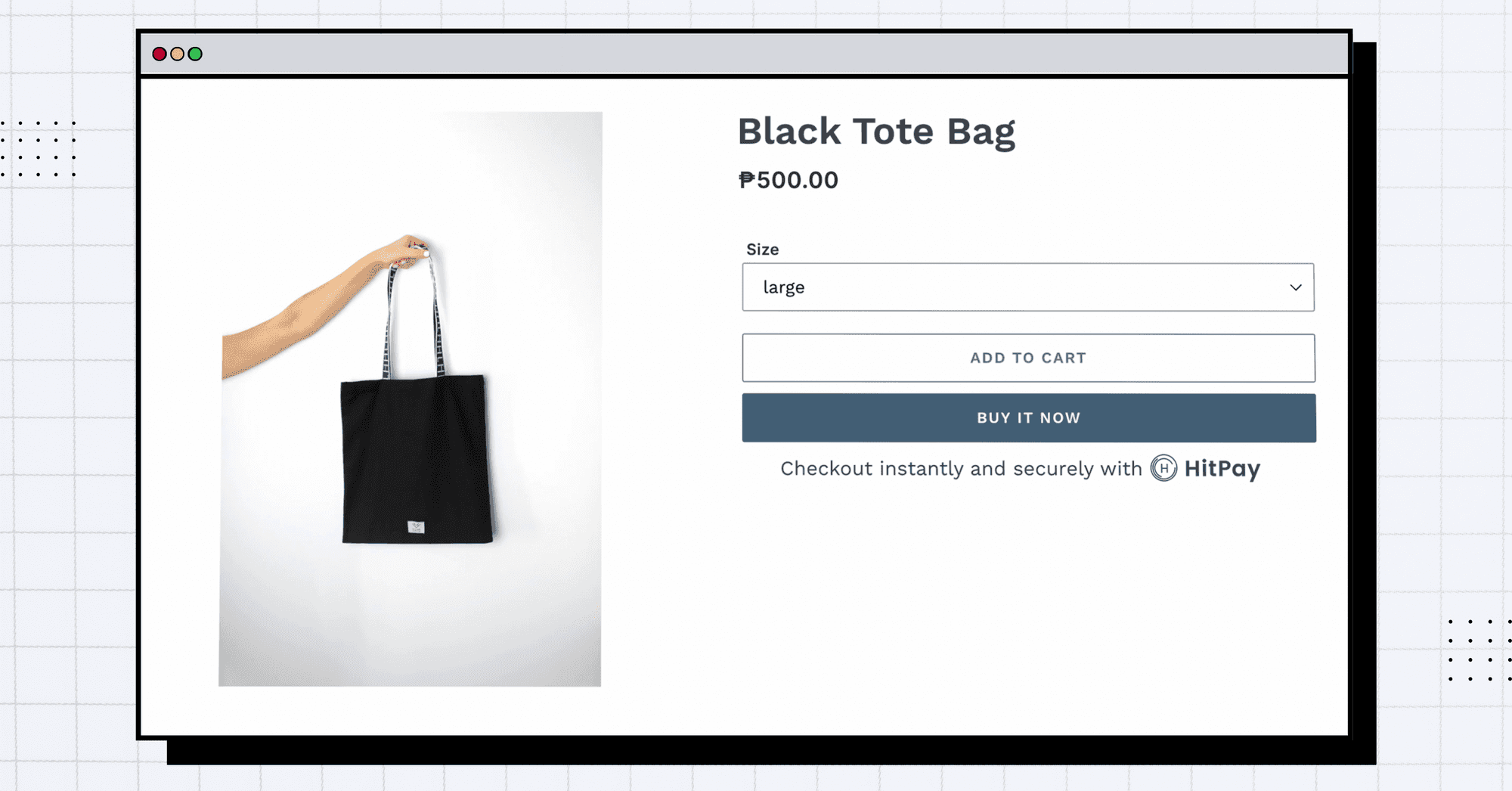1512x791 pixels.
Task: Click the dotted pattern decoration on the left
Action: (38, 148)
